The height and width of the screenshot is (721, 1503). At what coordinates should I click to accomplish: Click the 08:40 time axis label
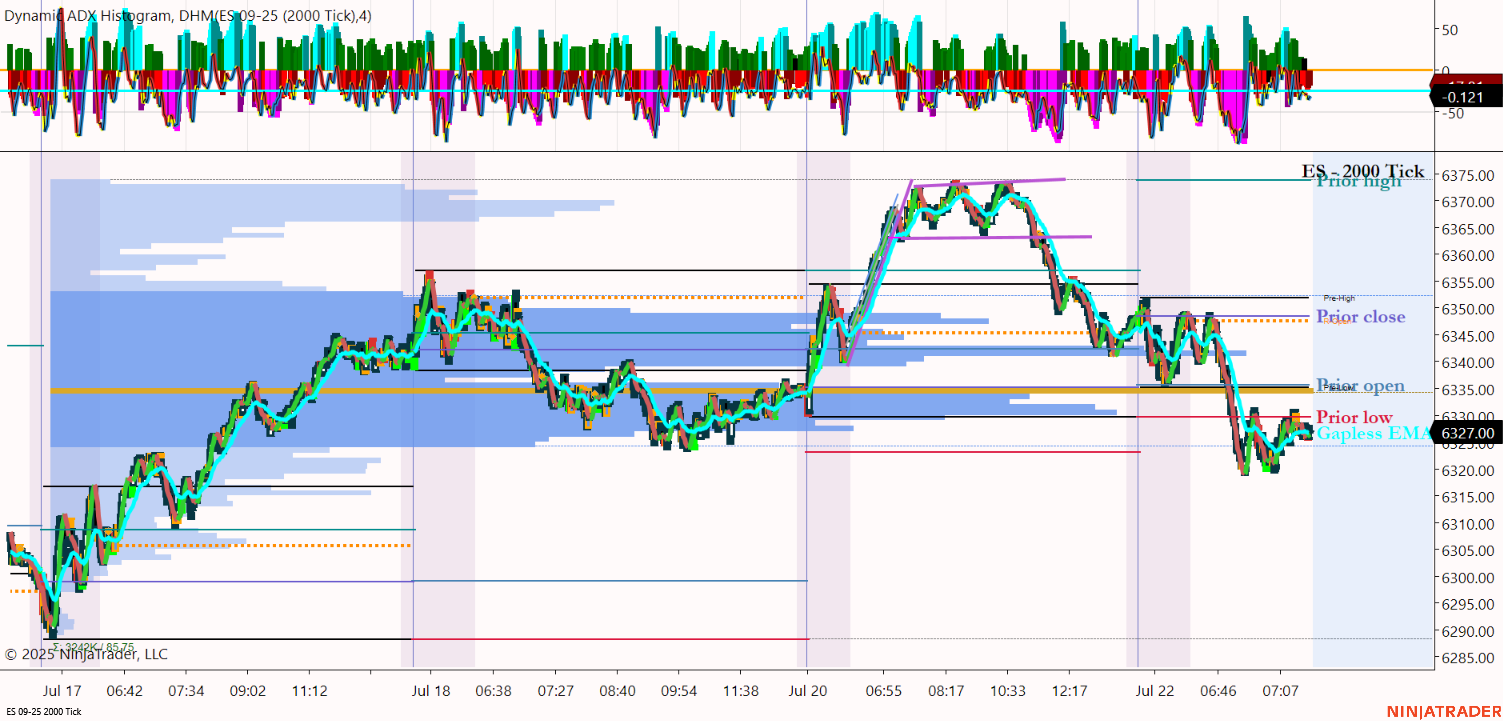(x=618, y=691)
